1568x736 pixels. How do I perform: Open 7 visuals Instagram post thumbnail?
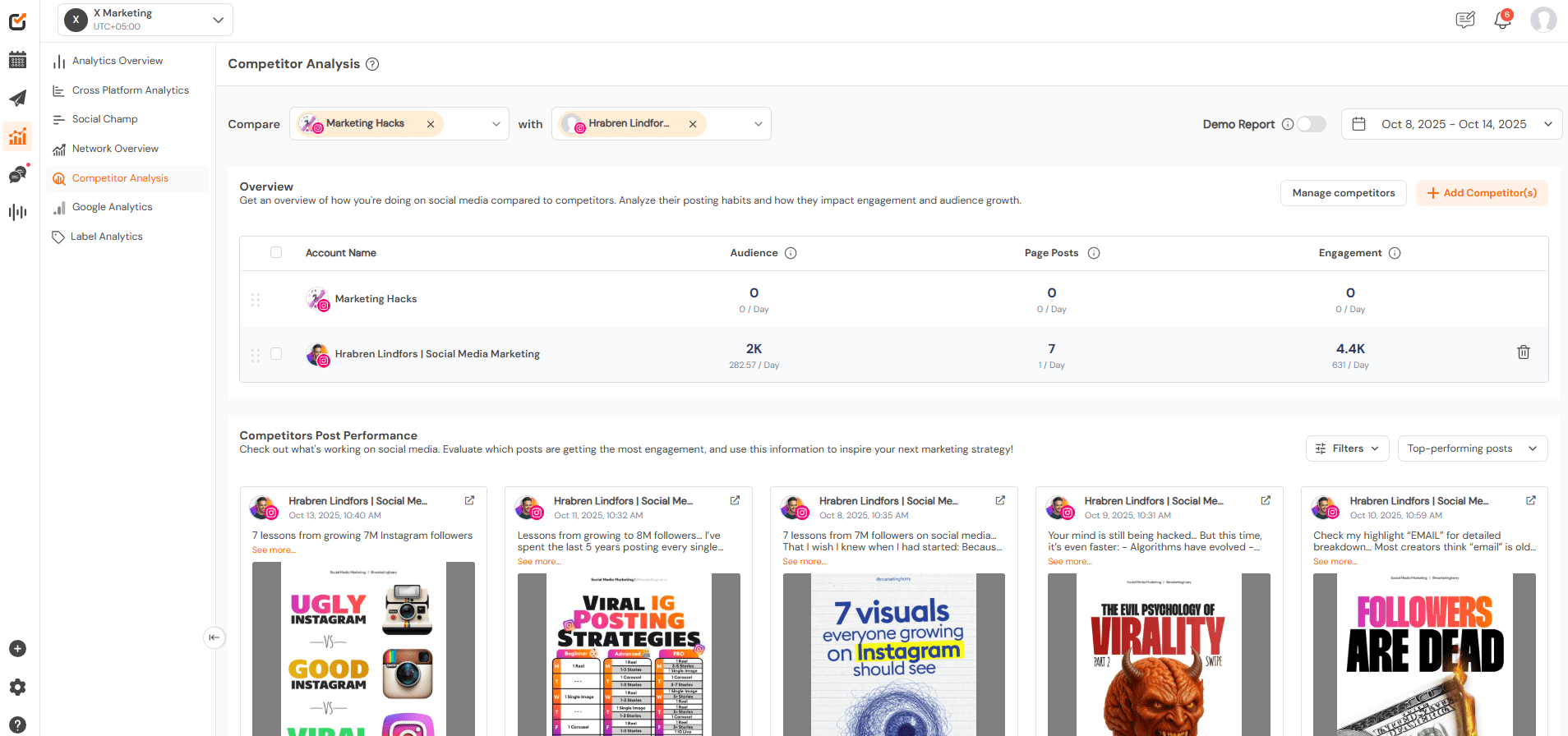pyautogui.click(x=894, y=655)
